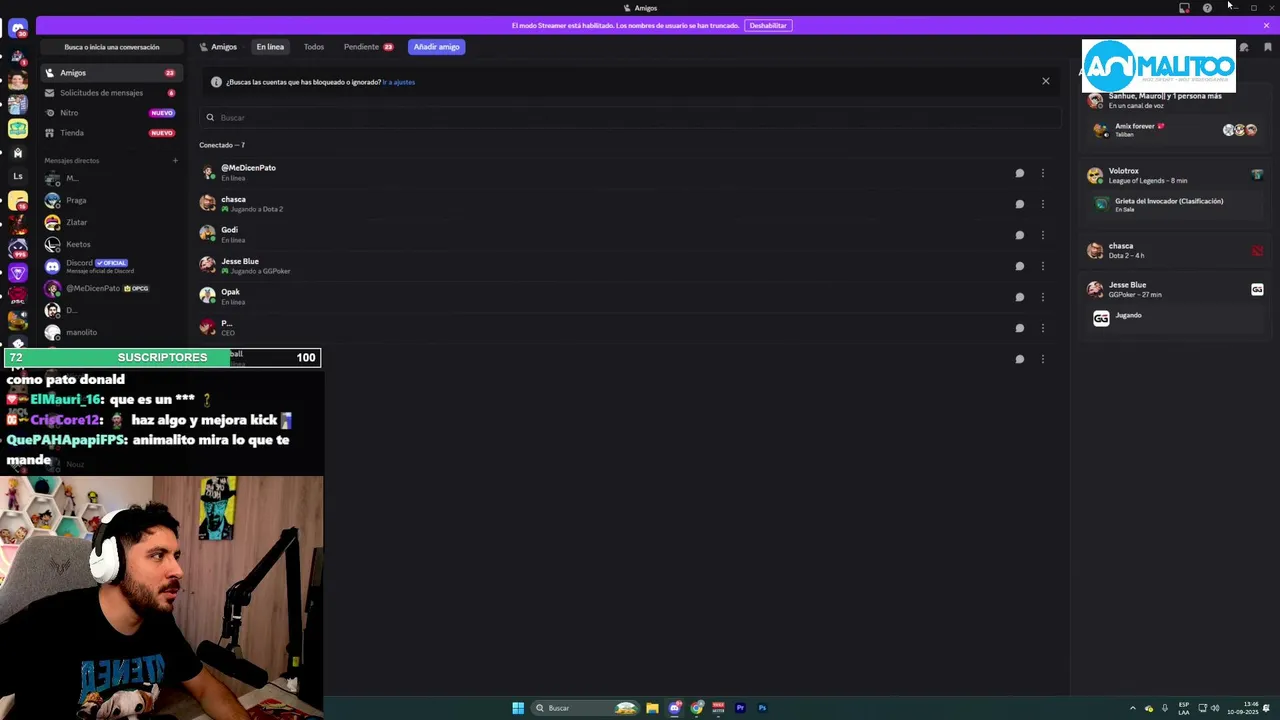Click the Windows taskbar Buscar search box

(583, 708)
